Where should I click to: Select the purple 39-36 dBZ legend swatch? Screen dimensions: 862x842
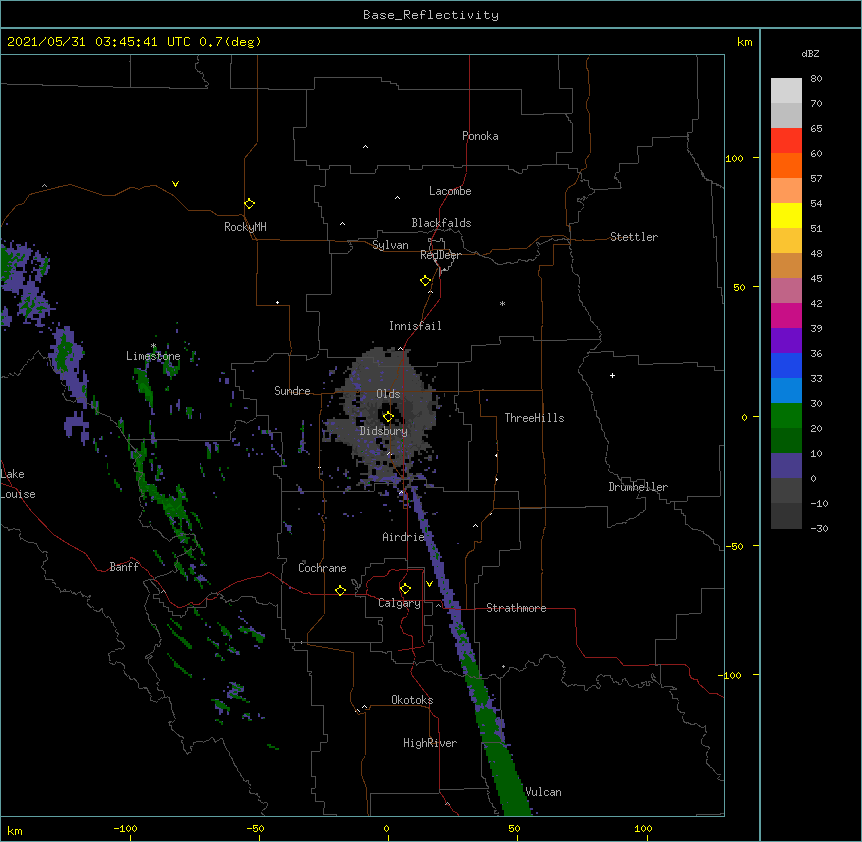click(786, 341)
